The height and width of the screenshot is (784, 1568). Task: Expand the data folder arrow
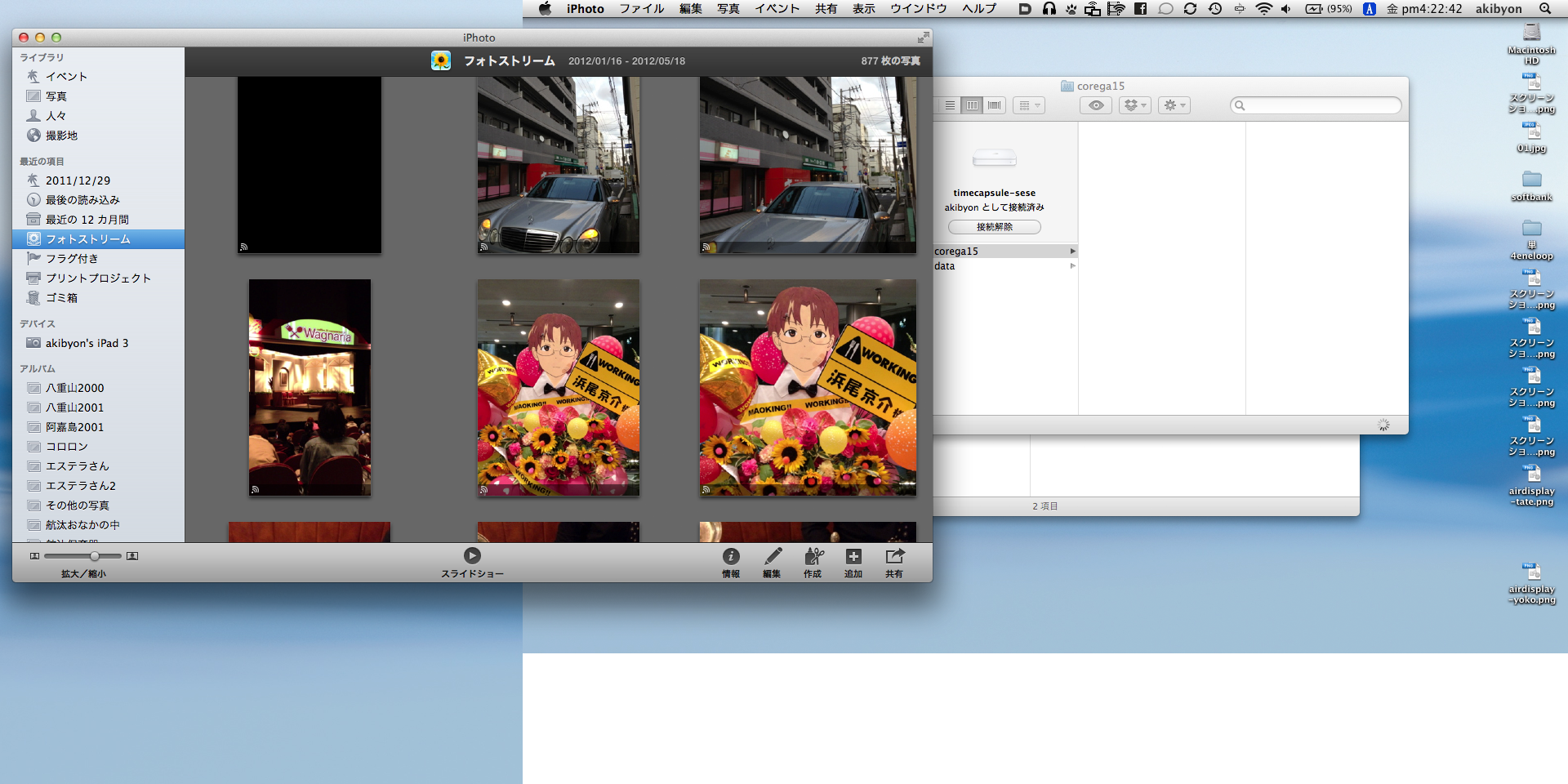1073,265
